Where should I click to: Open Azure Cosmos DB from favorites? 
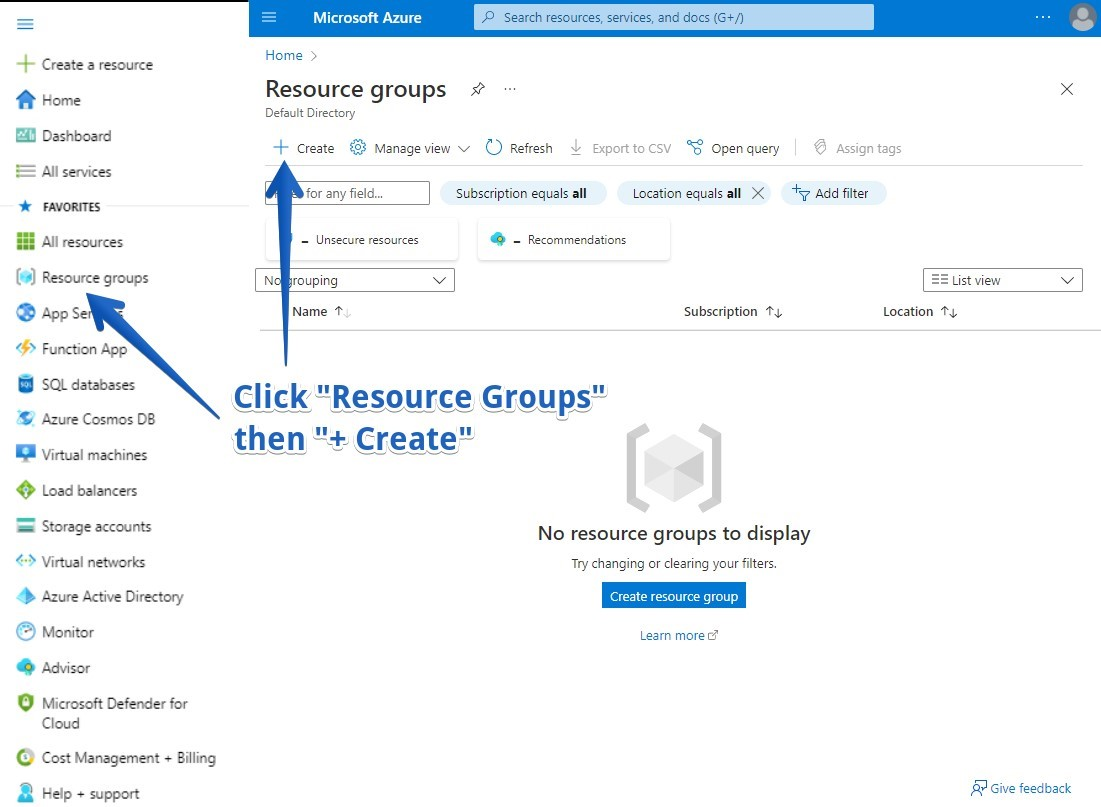point(98,419)
